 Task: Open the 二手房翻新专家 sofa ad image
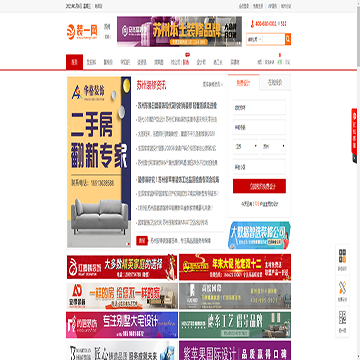(x=99, y=162)
